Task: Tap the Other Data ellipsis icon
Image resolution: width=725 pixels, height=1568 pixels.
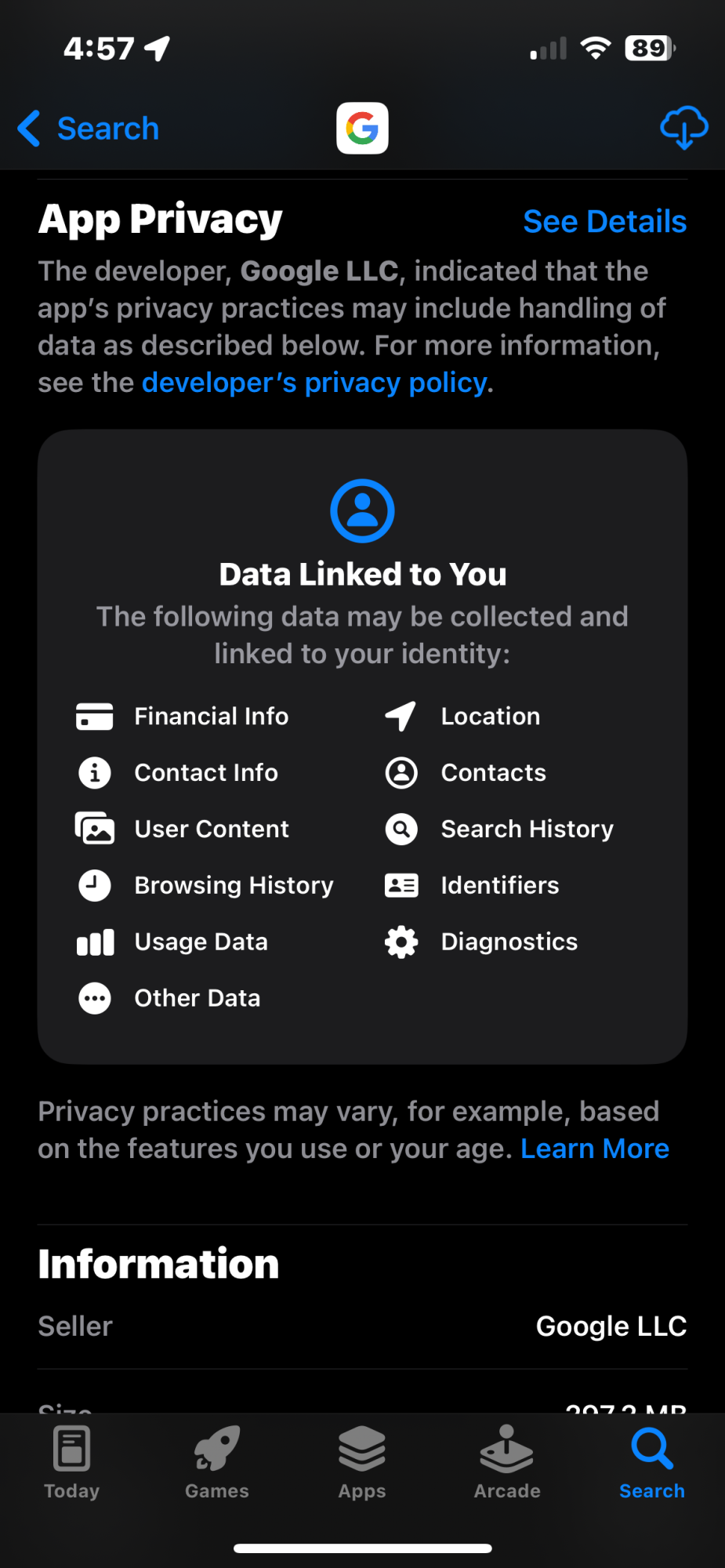Action: (95, 998)
